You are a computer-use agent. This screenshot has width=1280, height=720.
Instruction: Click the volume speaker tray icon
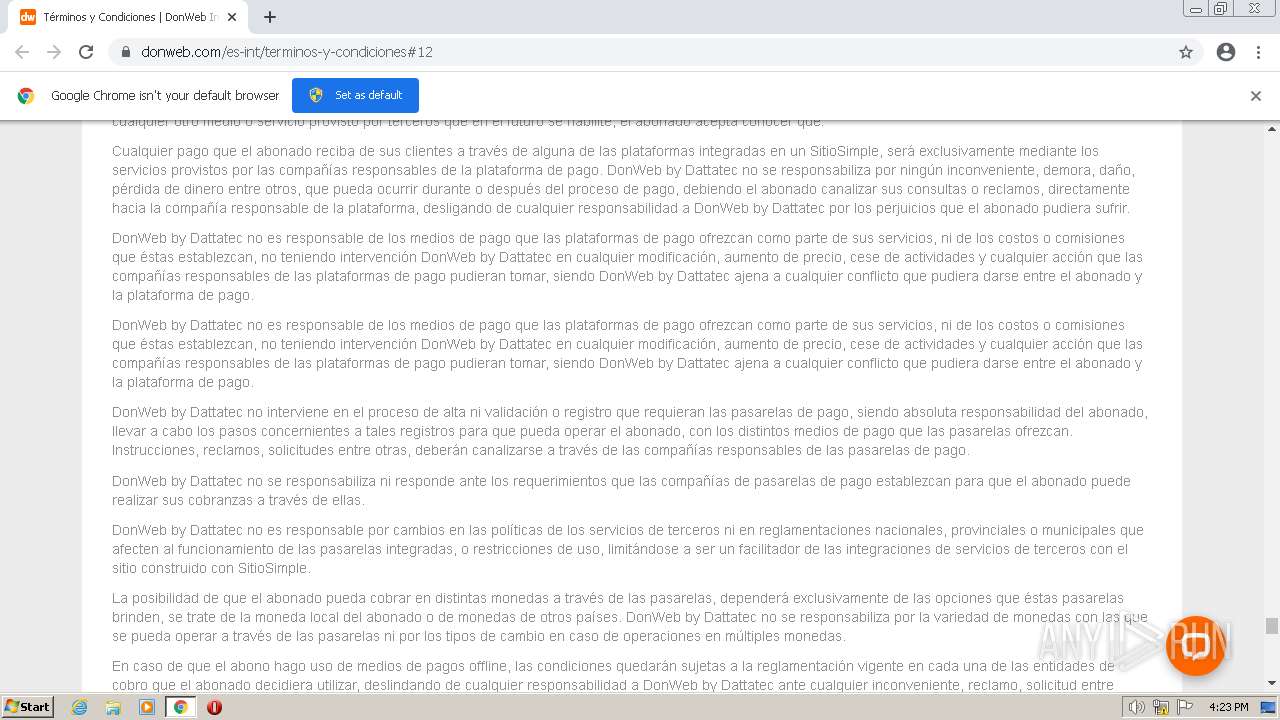point(1137,707)
